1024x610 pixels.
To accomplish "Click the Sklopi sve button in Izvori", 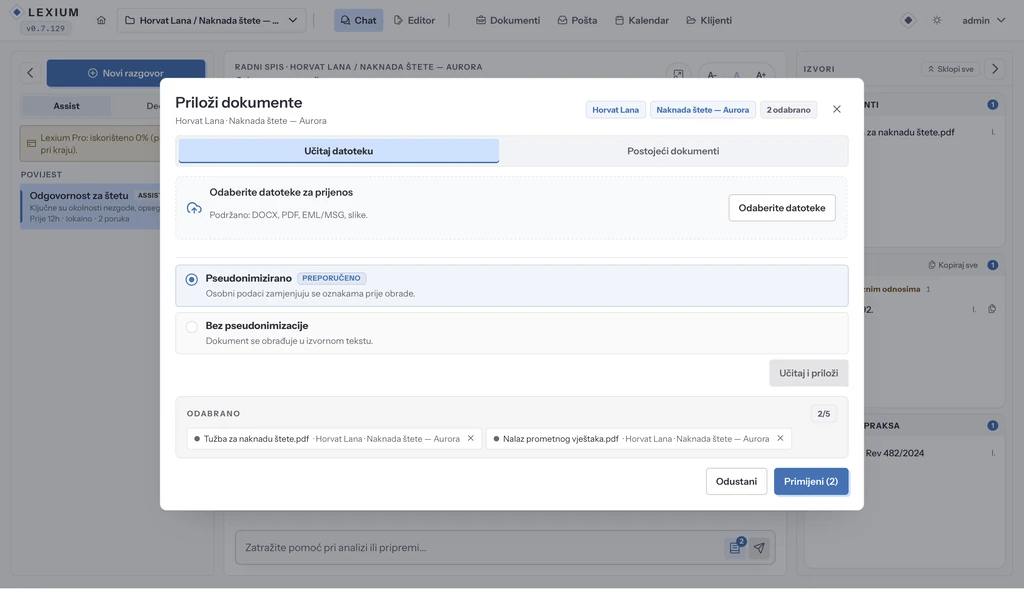I will [x=950, y=69].
